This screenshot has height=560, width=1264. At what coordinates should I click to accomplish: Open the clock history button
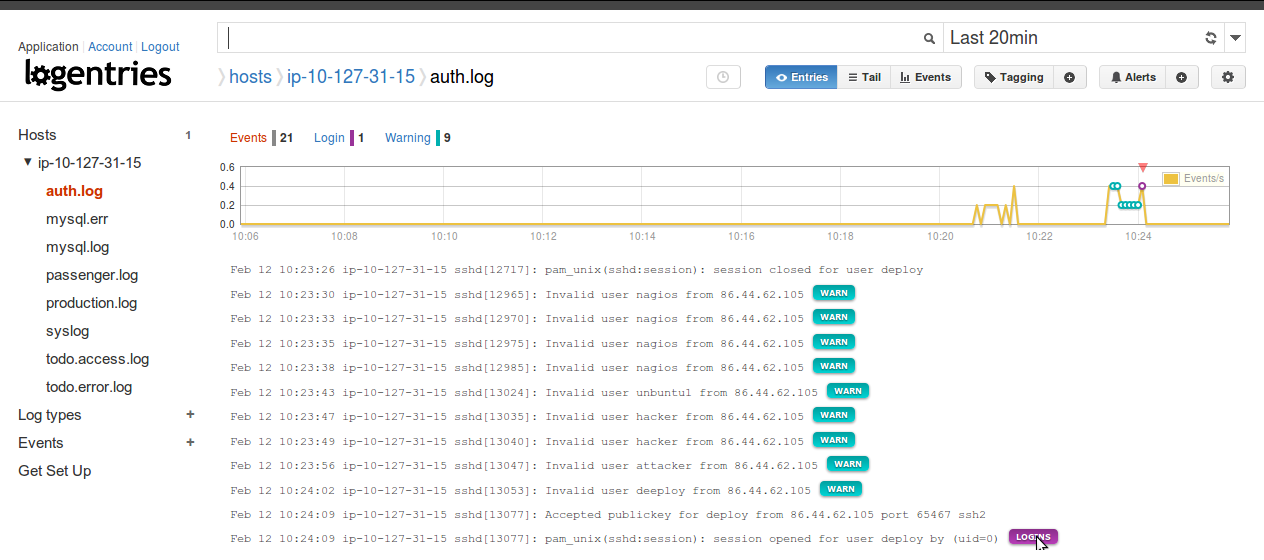[x=723, y=77]
